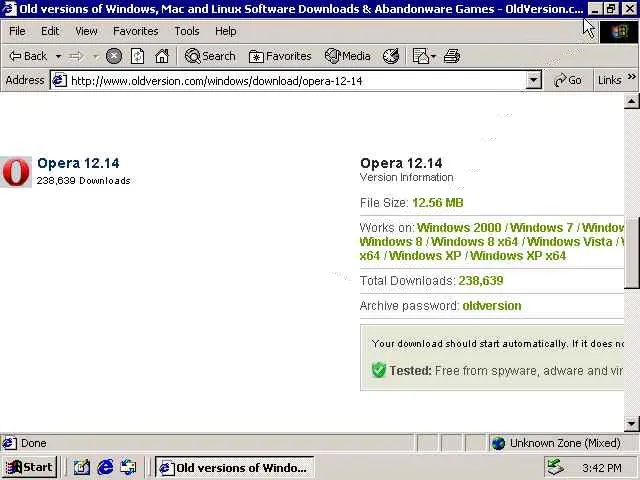This screenshot has height=480, width=640.
Task: Click the address bar URL field
Action: click(297, 80)
